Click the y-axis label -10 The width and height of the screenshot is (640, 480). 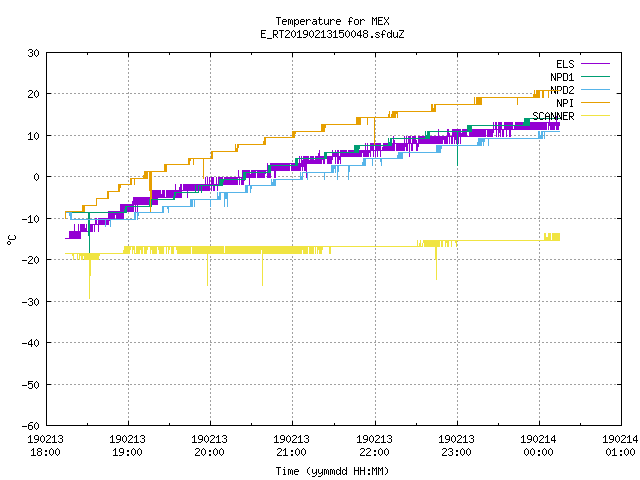click(x=31, y=219)
